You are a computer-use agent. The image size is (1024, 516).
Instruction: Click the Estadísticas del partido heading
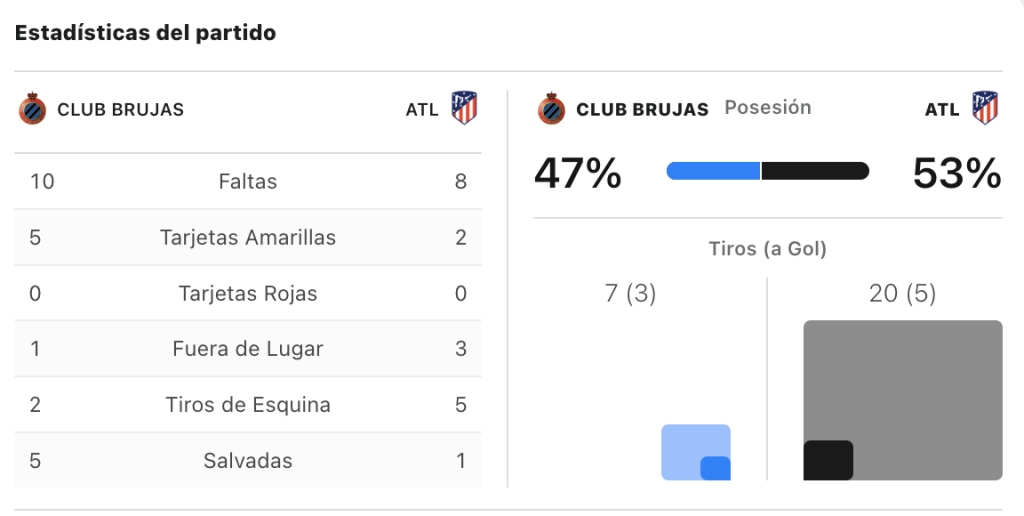145,32
